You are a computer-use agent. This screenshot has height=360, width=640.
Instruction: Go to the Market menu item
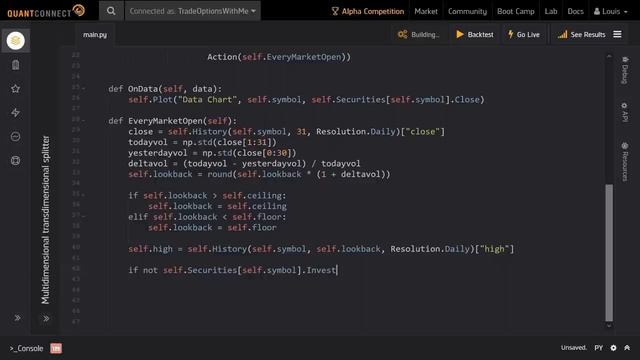point(426,11)
